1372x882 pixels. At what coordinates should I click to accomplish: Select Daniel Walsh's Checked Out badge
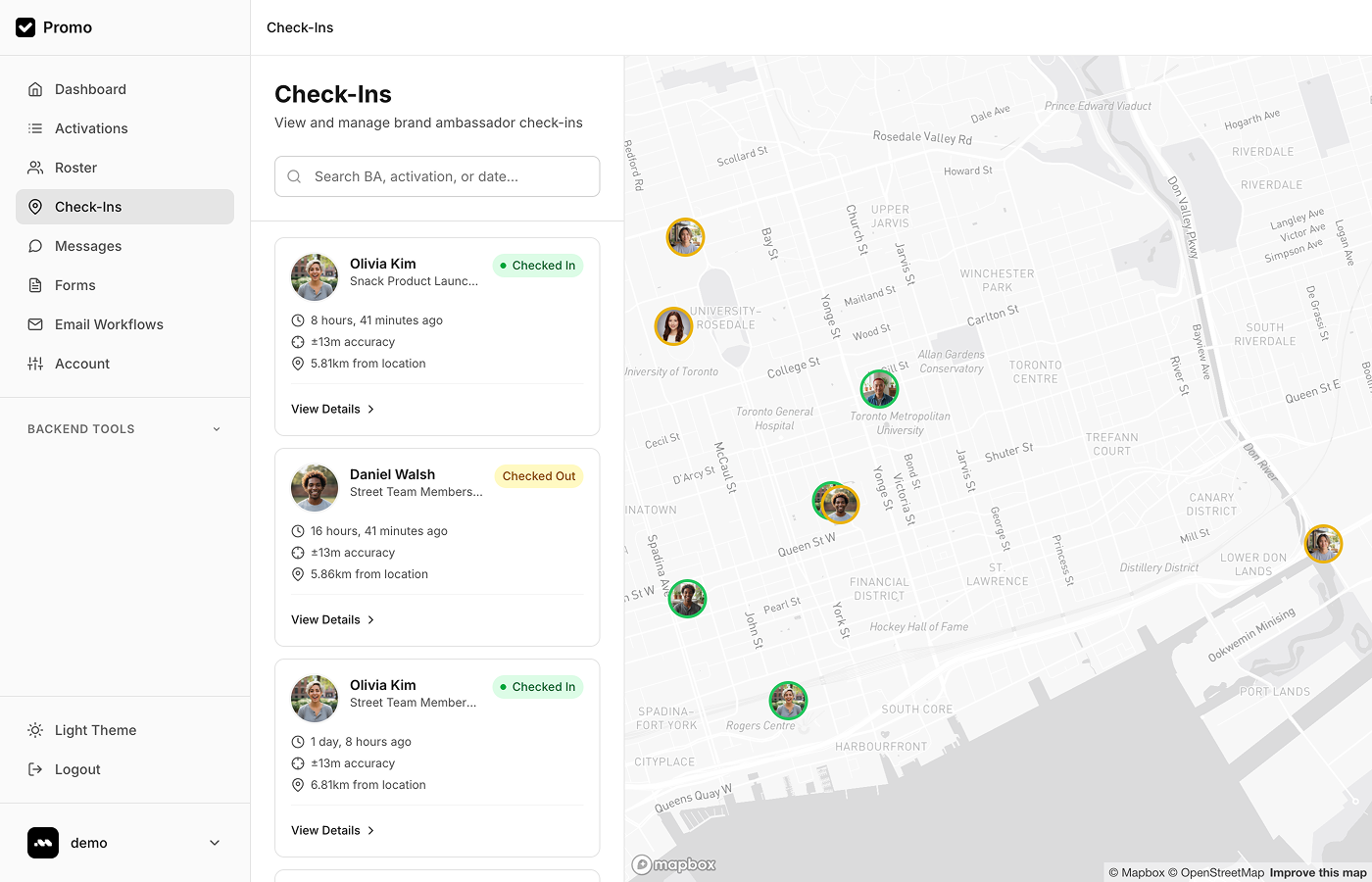click(538, 475)
